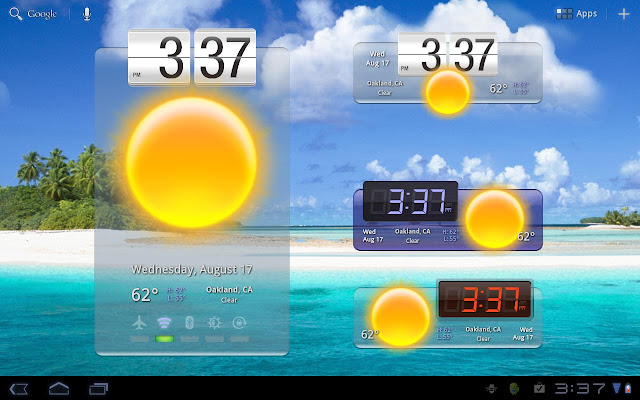Open the Market shopping bag notification
Viewport: 640px width, 400px height.
point(540,389)
